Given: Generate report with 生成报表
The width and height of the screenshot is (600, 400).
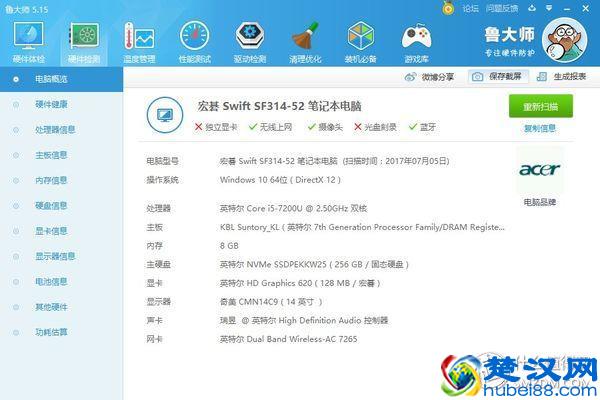Looking at the screenshot, I should pyautogui.click(x=563, y=77).
